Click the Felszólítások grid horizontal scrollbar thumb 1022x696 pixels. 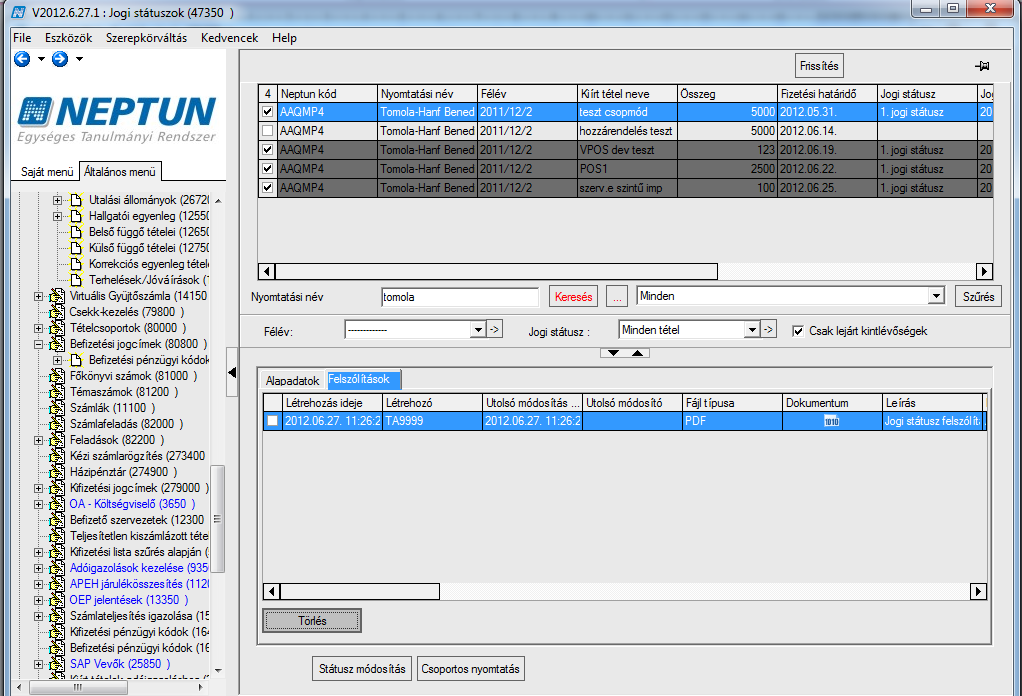click(x=360, y=592)
